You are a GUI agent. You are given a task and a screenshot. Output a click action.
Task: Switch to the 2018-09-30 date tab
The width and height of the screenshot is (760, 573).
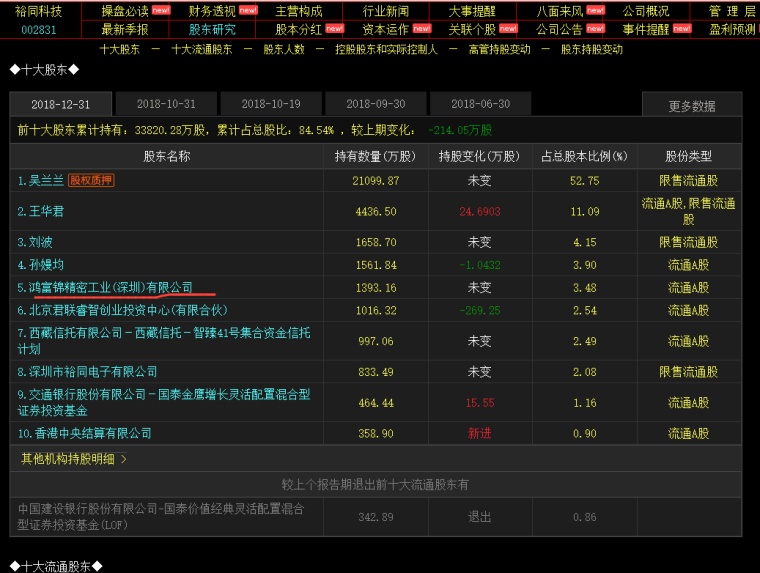[x=376, y=104]
